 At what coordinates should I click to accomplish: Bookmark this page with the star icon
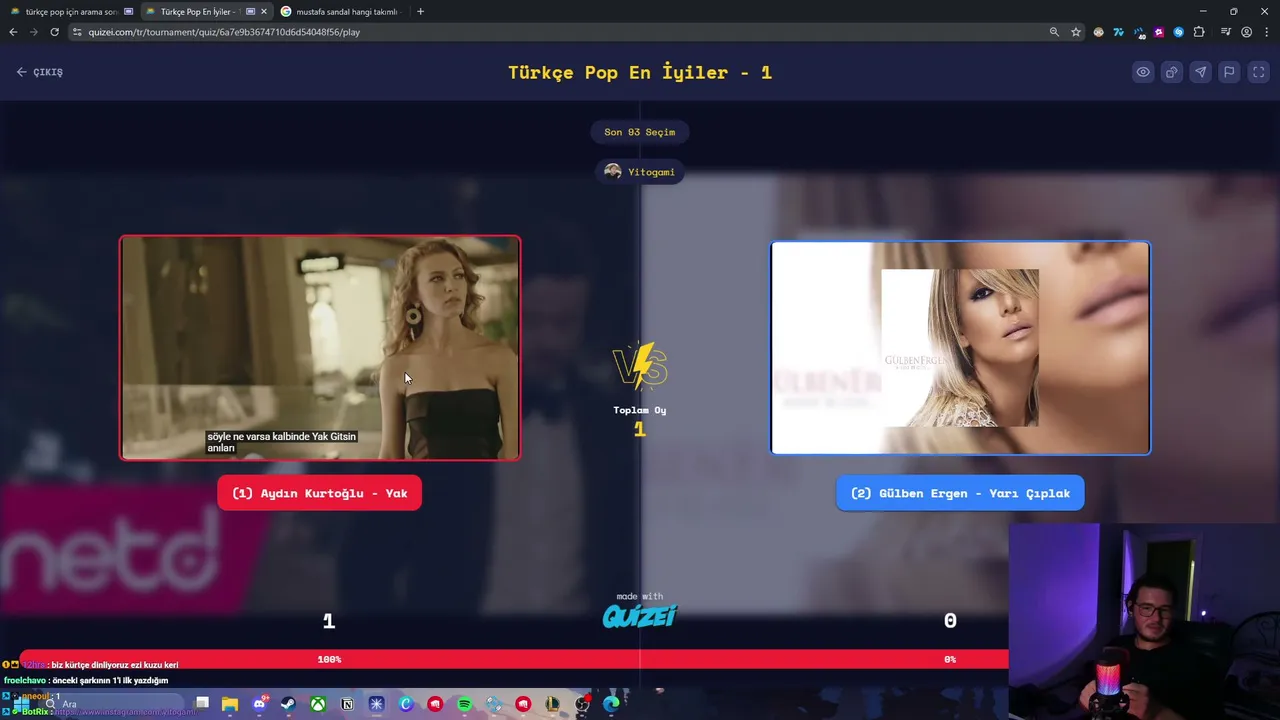(1076, 32)
